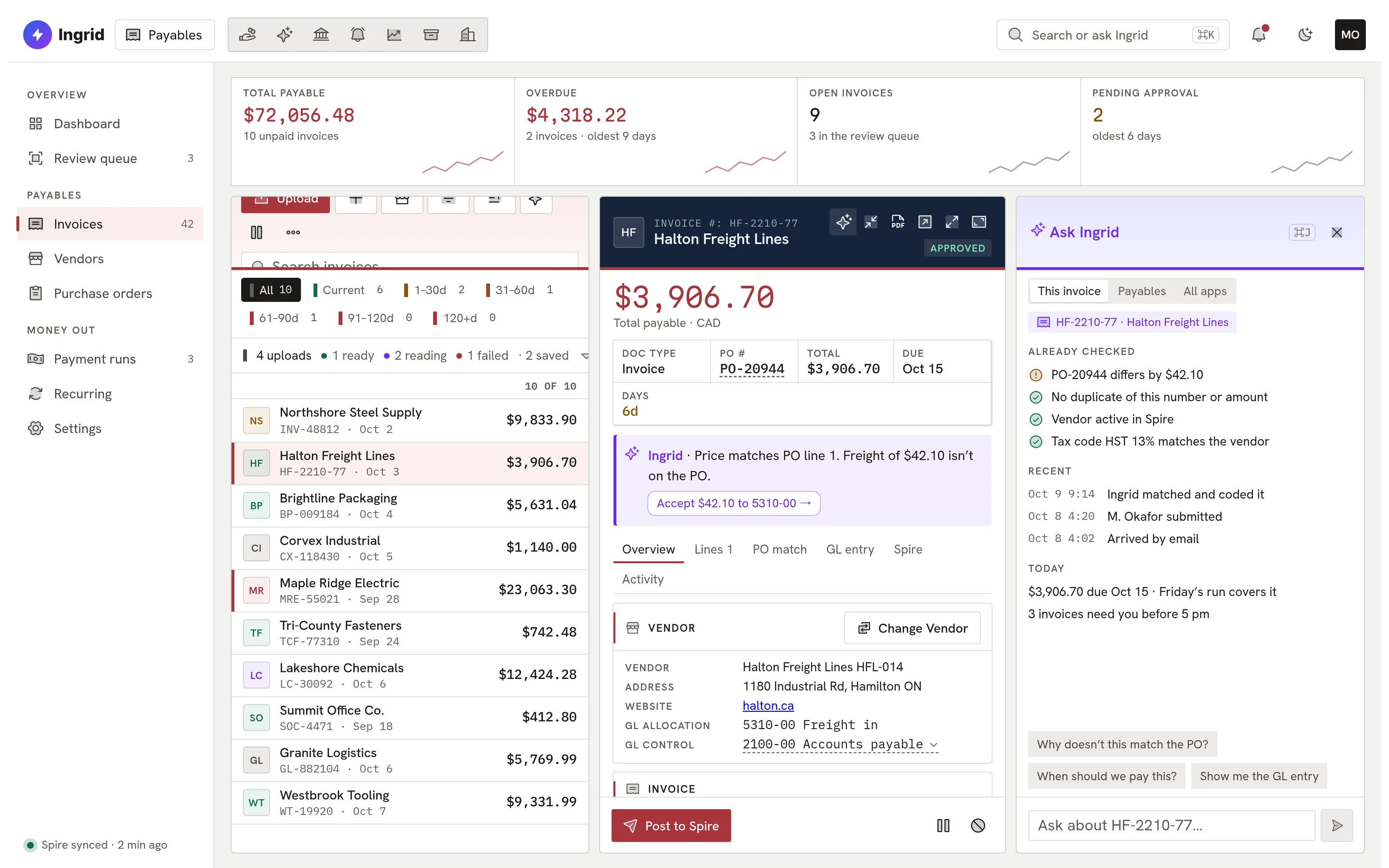This screenshot has width=1389, height=868.
Task: Open the office buildings icon in top toolbar
Action: click(x=468, y=35)
